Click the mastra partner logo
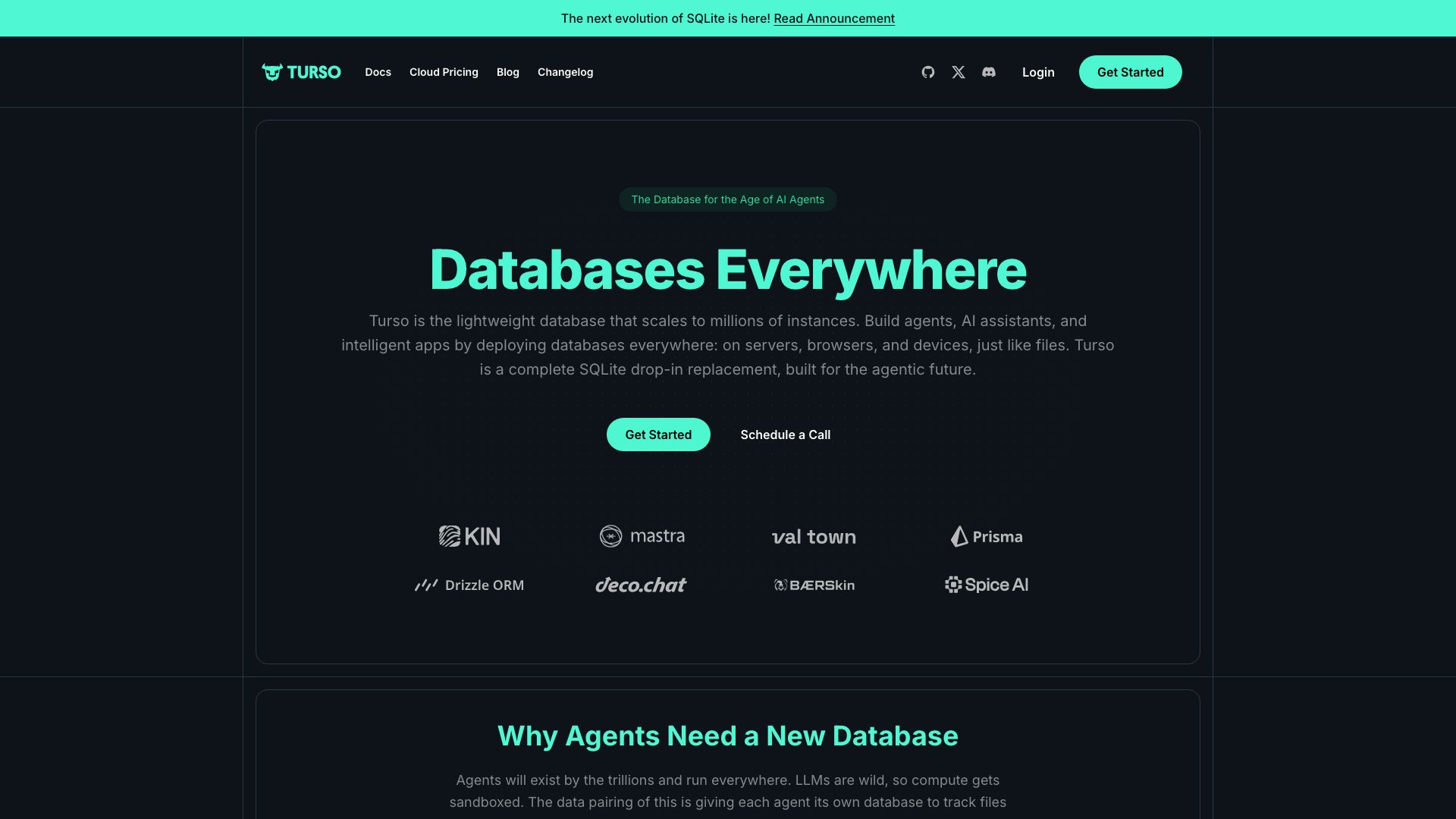1456x819 pixels. pos(642,536)
